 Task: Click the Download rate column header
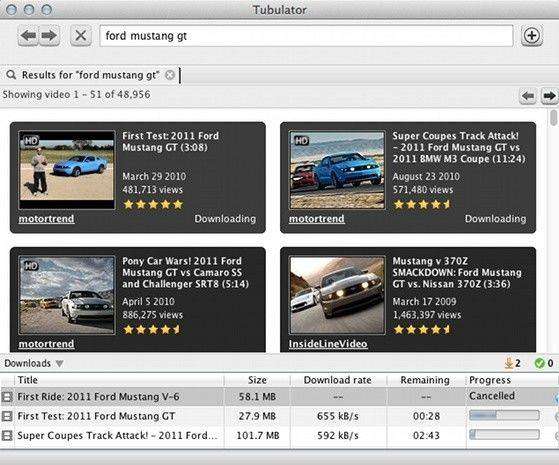(338, 380)
